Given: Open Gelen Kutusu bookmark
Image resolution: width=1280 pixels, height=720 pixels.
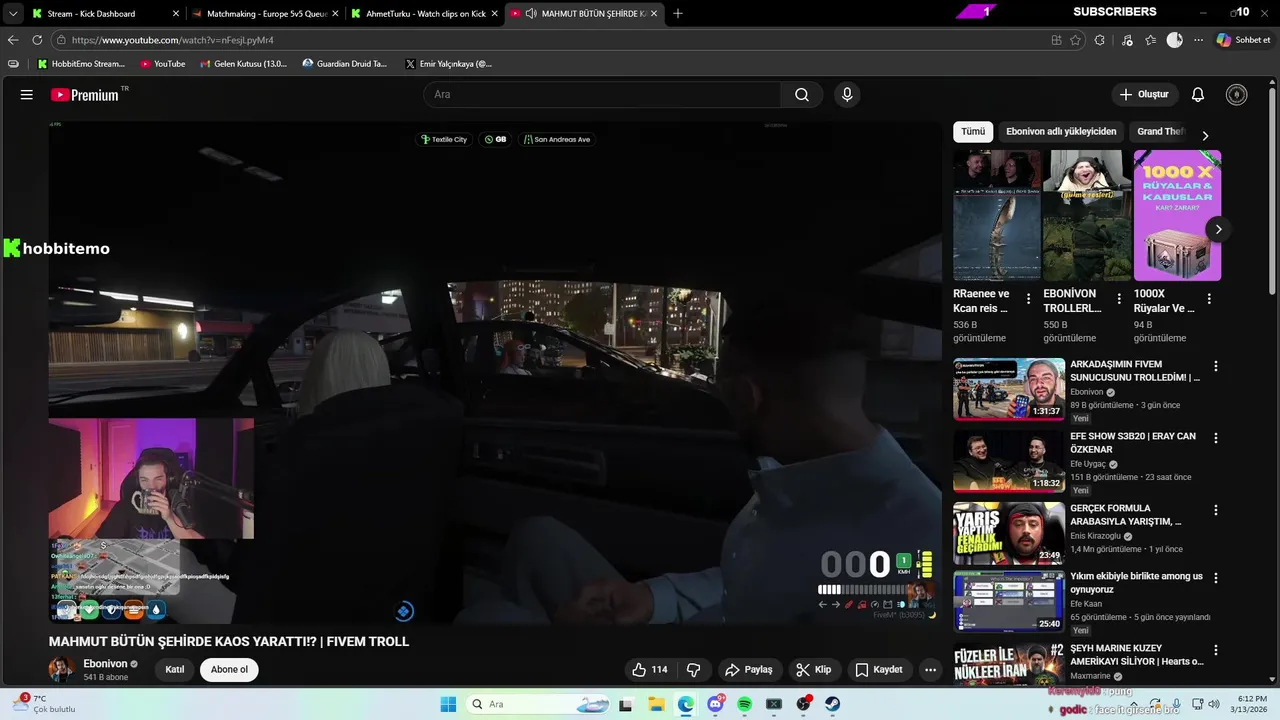Looking at the screenshot, I should (244, 64).
